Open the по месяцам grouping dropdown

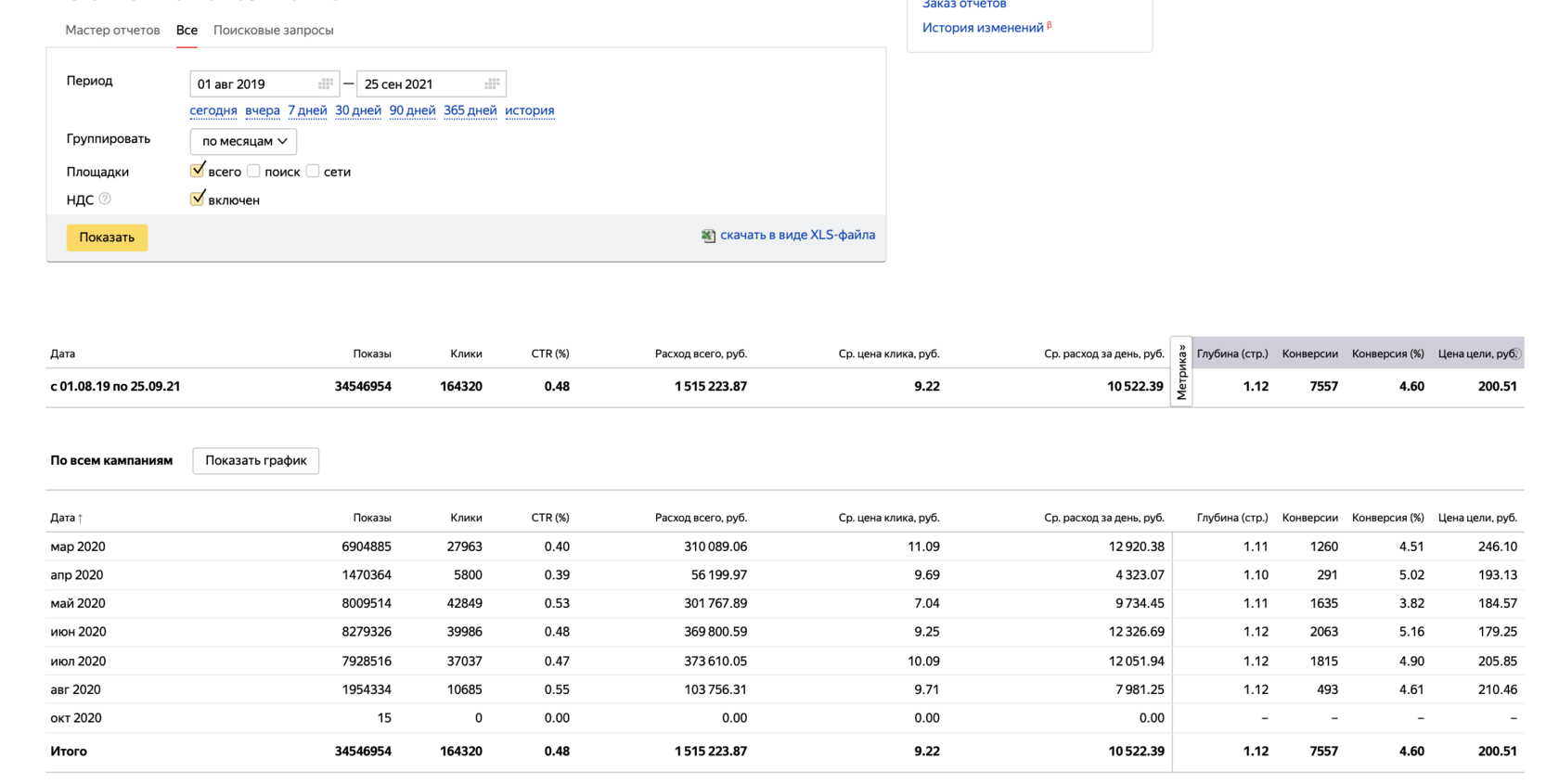point(243,141)
